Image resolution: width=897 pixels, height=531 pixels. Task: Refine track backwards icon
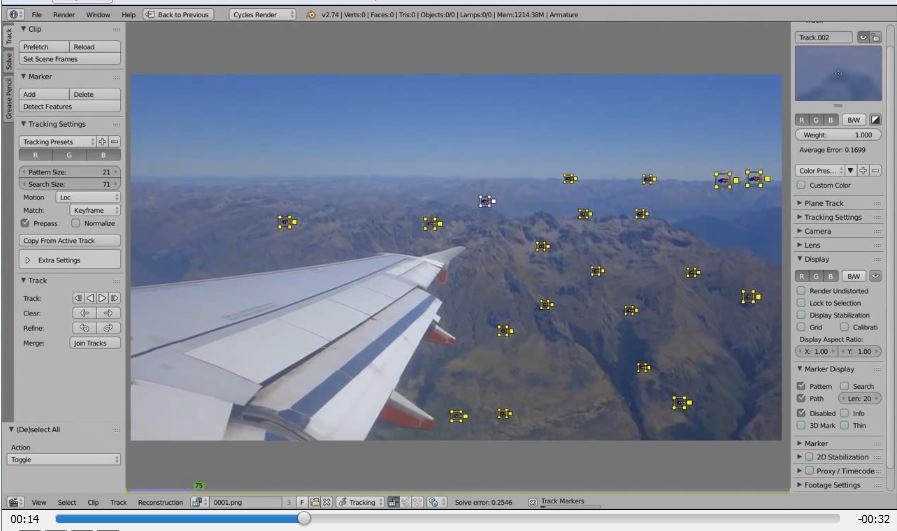[x=85, y=328]
